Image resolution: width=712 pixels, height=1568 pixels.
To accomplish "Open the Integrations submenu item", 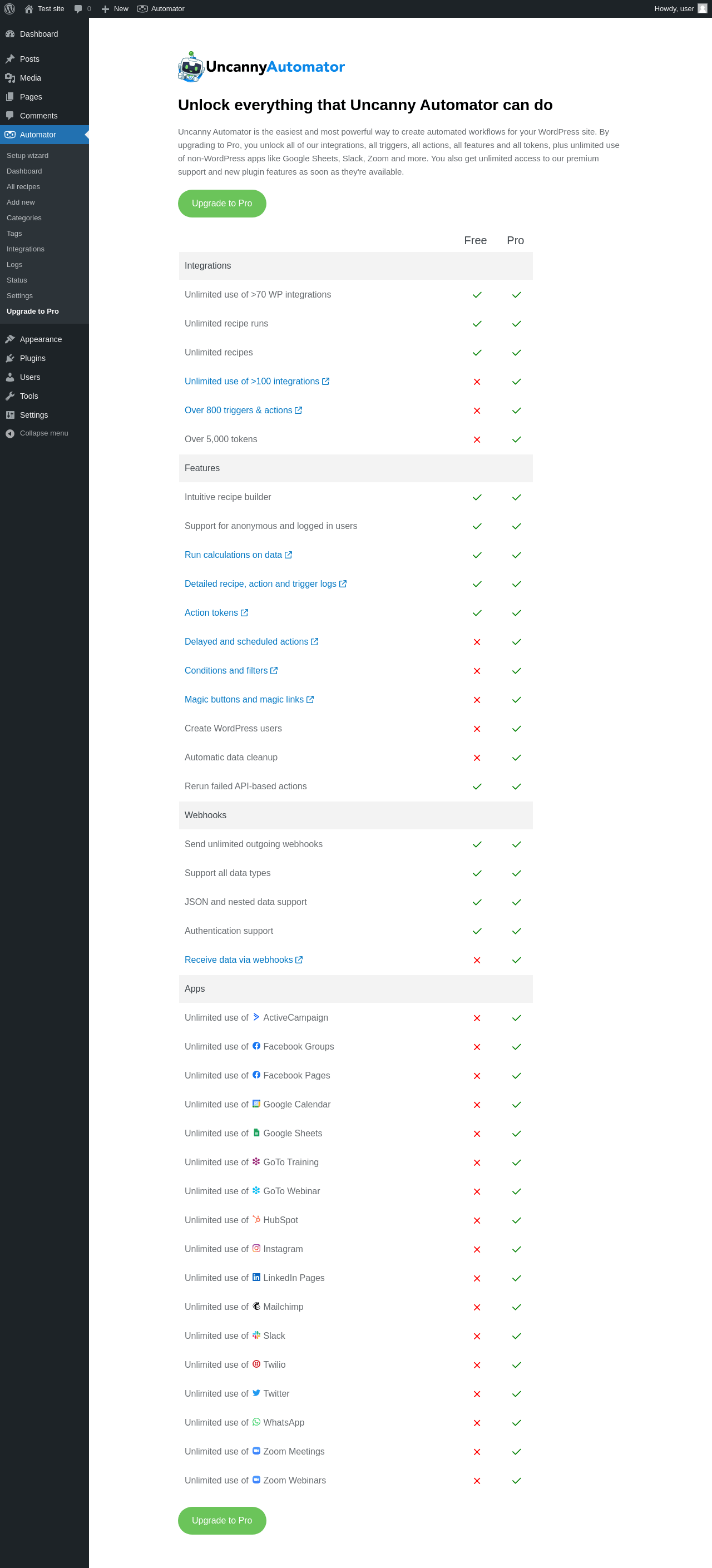I will point(25,248).
